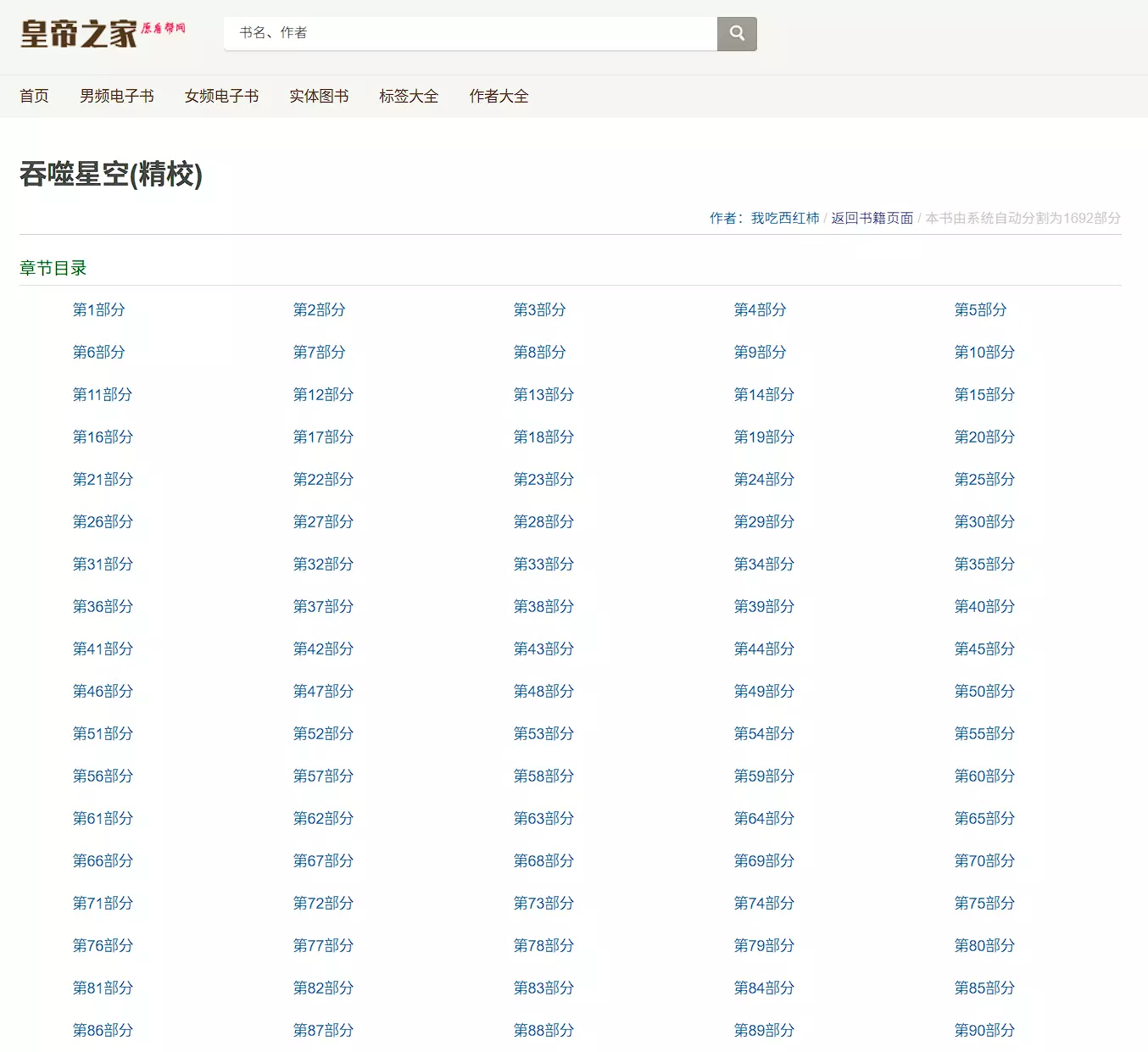Select 实体图书 in navigation bar

319,97
